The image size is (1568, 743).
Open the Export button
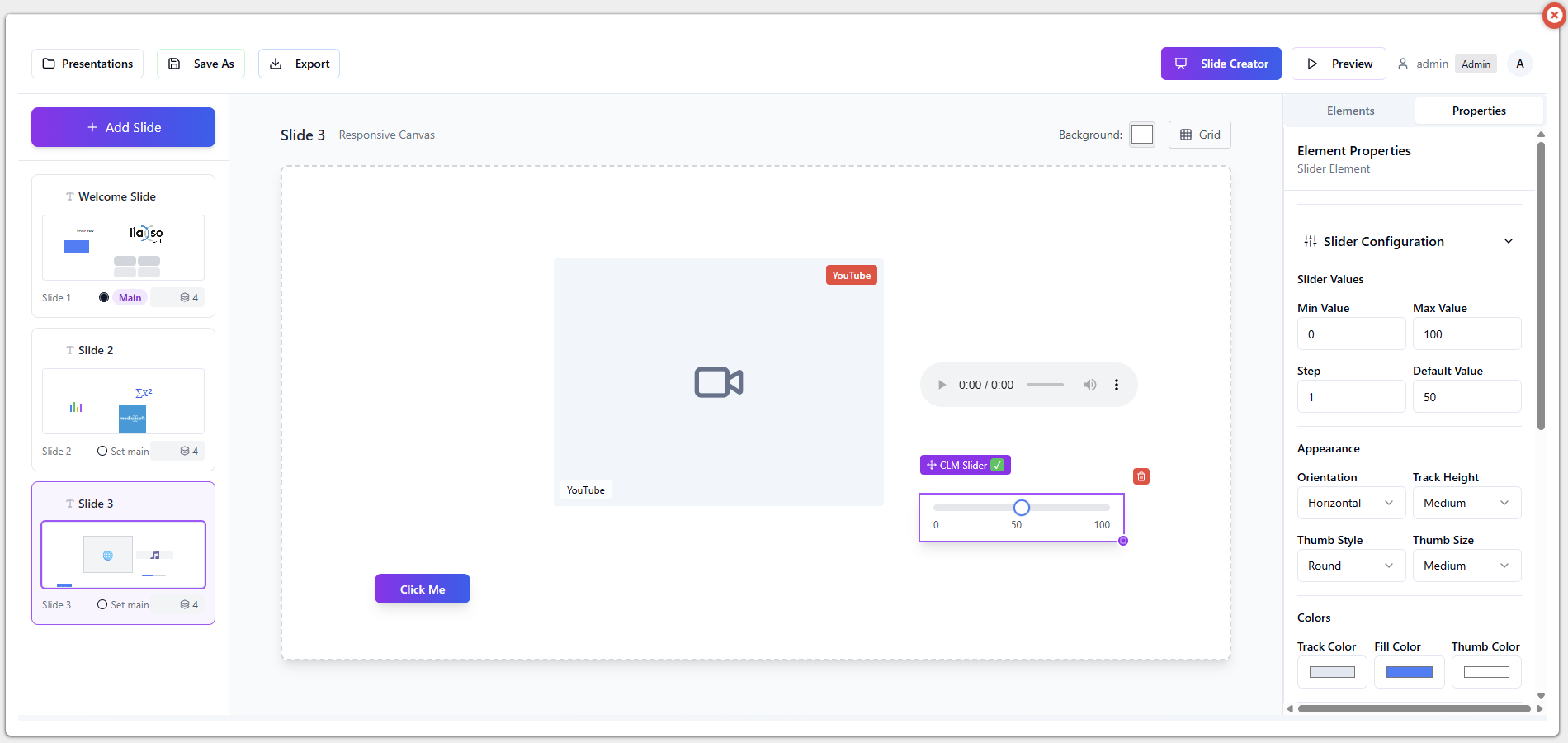299,64
